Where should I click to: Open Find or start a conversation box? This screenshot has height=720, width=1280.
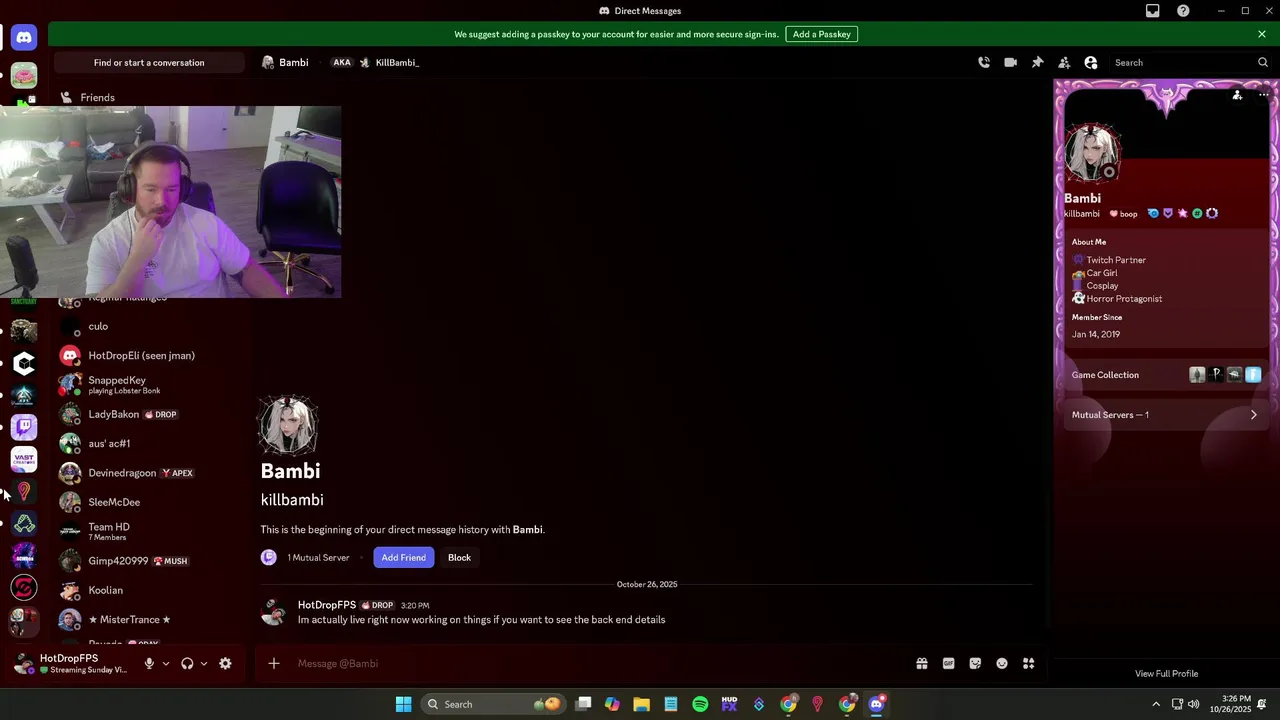coord(149,63)
